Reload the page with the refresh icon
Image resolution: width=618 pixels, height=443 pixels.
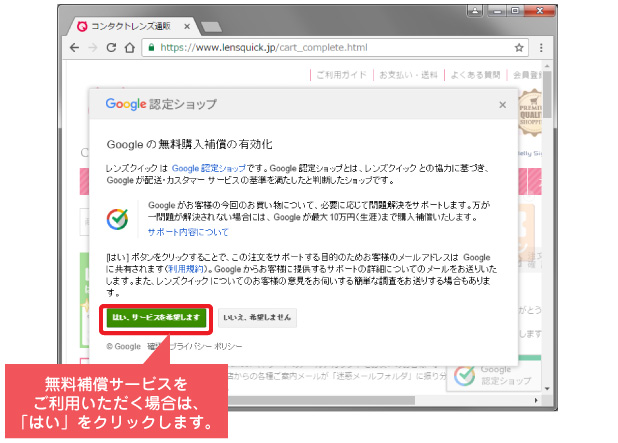tap(111, 48)
